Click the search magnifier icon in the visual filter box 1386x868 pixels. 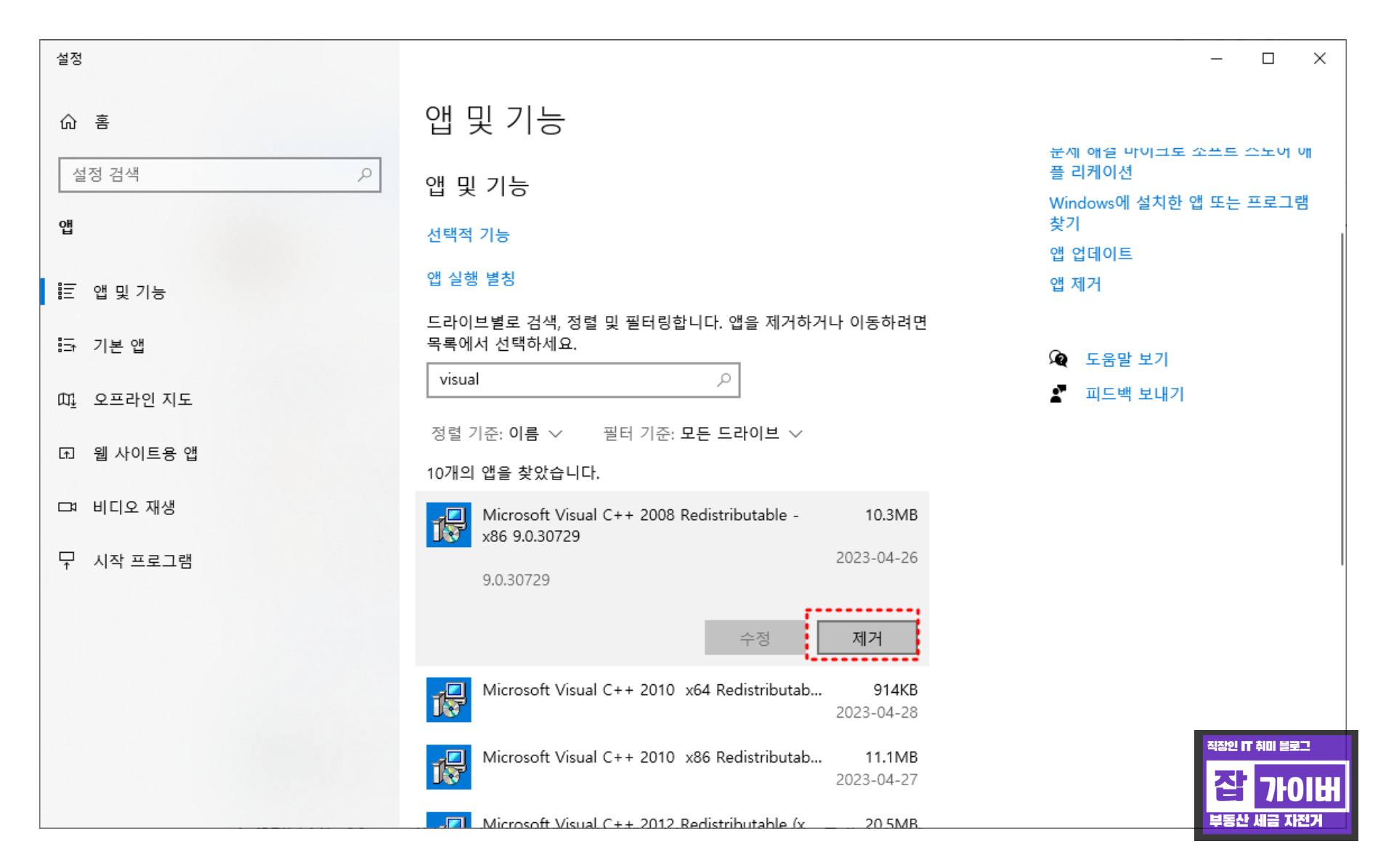click(x=724, y=380)
